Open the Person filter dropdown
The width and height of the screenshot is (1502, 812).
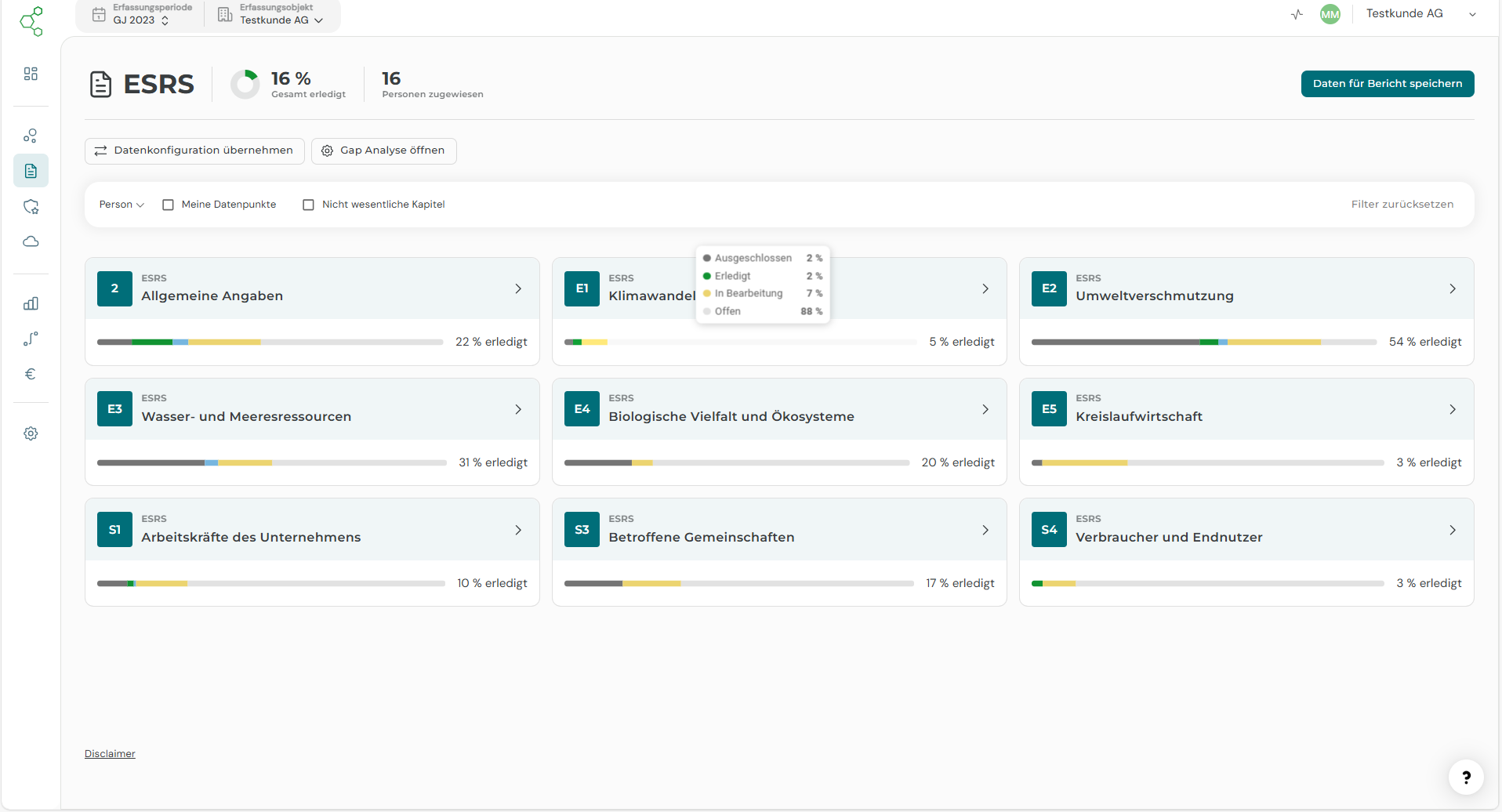(x=122, y=205)
